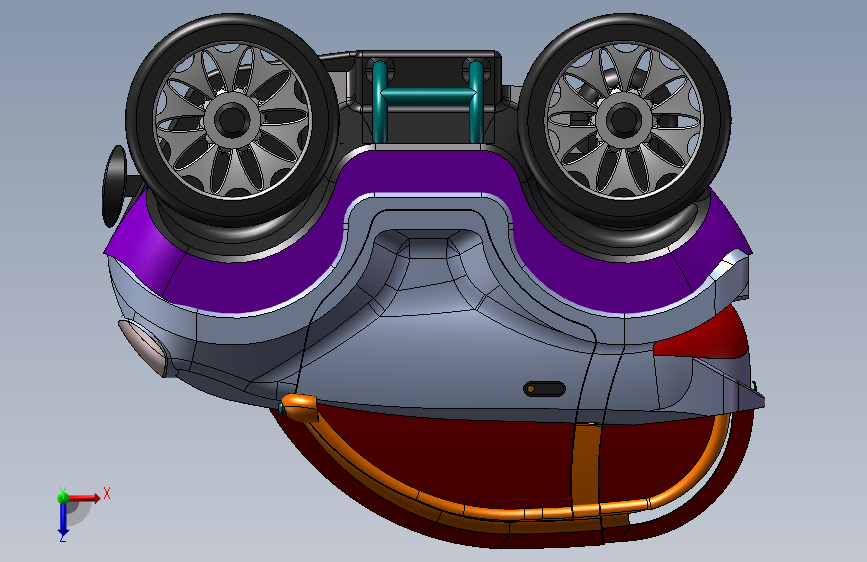Click the teal H-shaped handle bar
Viewport: 867px width, 562px height.
(x=427, y=101)
